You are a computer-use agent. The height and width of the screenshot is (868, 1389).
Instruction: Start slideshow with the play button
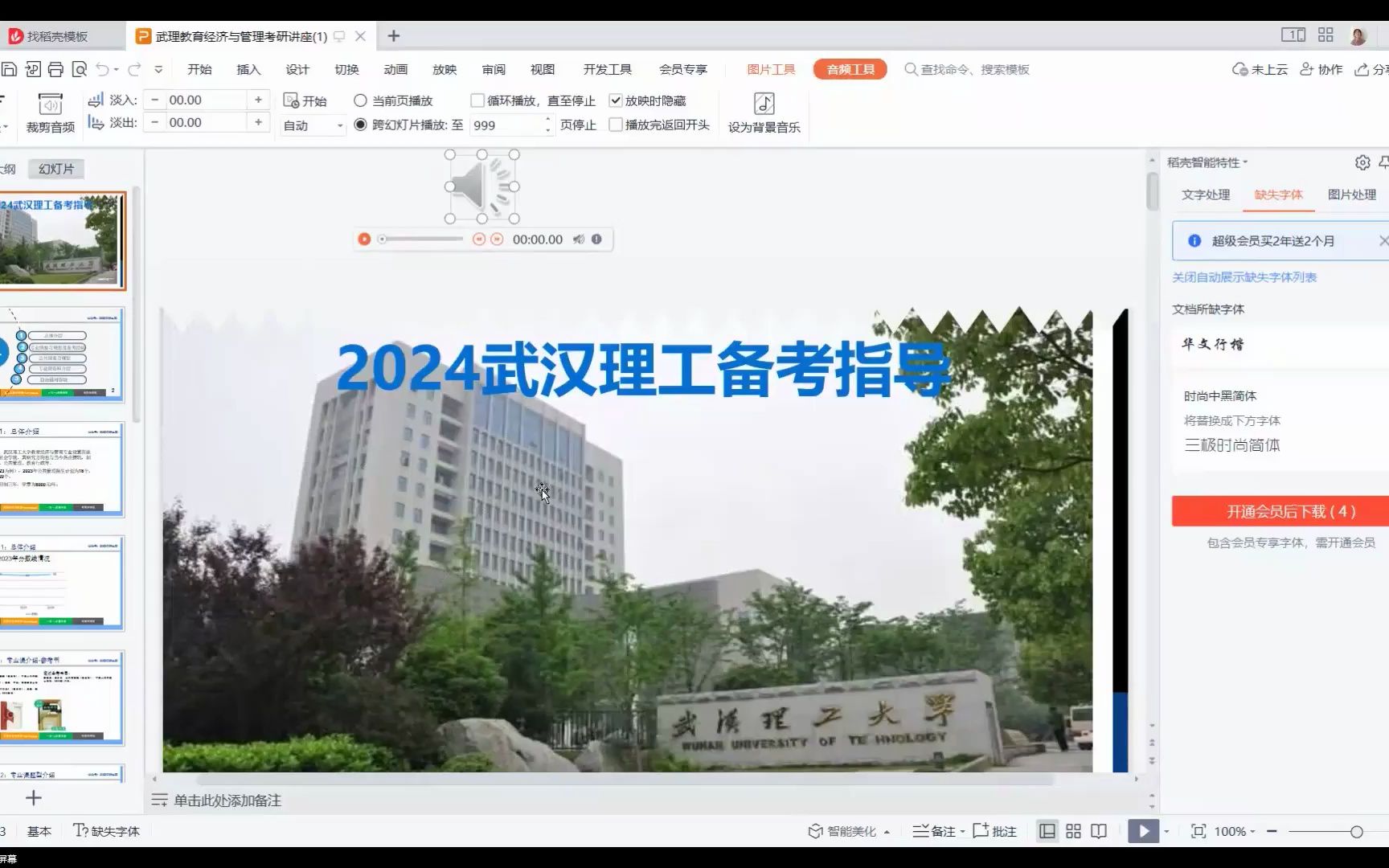[1143, 831]
